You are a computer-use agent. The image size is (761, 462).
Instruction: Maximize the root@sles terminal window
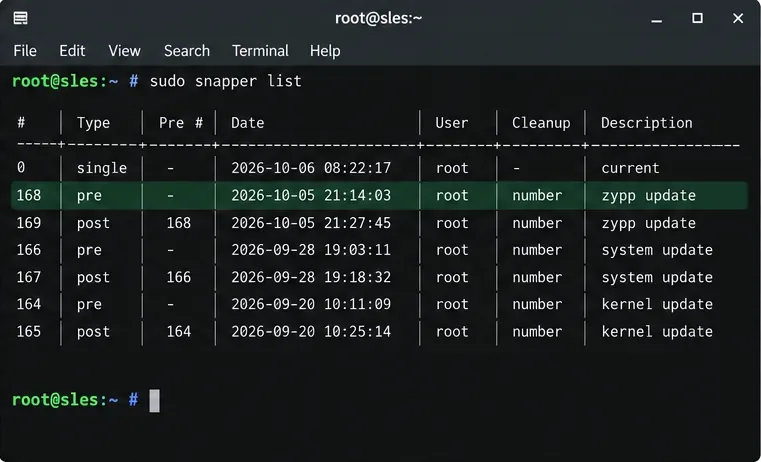697,18
